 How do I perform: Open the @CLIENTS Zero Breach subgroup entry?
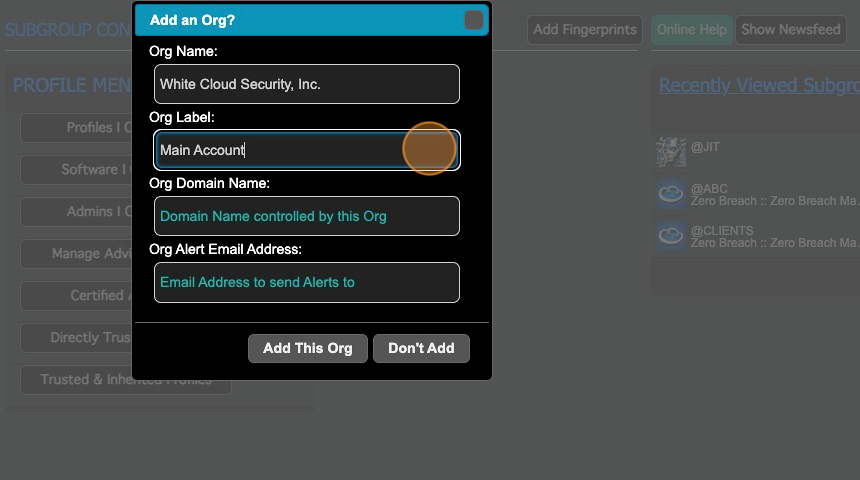coord(773,236)
